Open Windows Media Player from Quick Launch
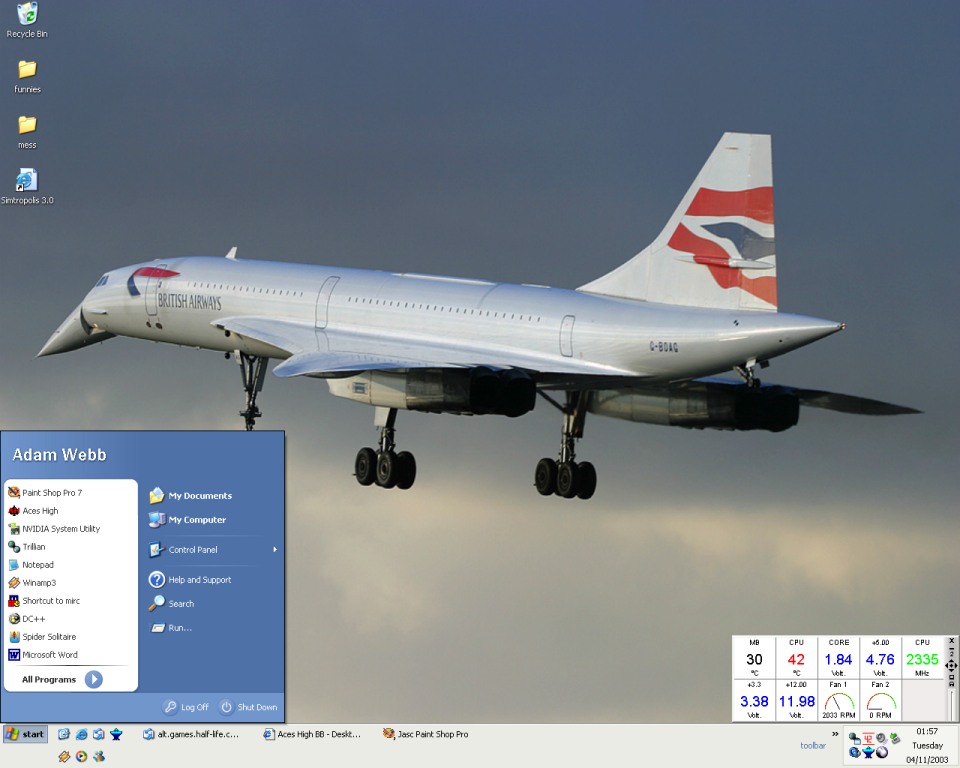Viewport: 960px width, 768px height. click(81, 757)
